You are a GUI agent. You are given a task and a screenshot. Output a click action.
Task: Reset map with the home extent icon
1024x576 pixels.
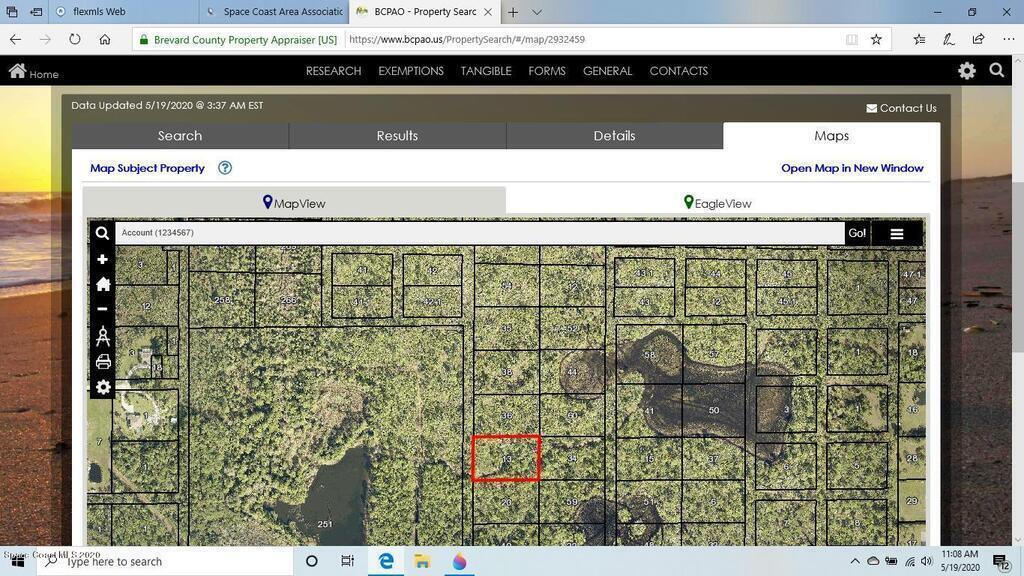[102, 284]
